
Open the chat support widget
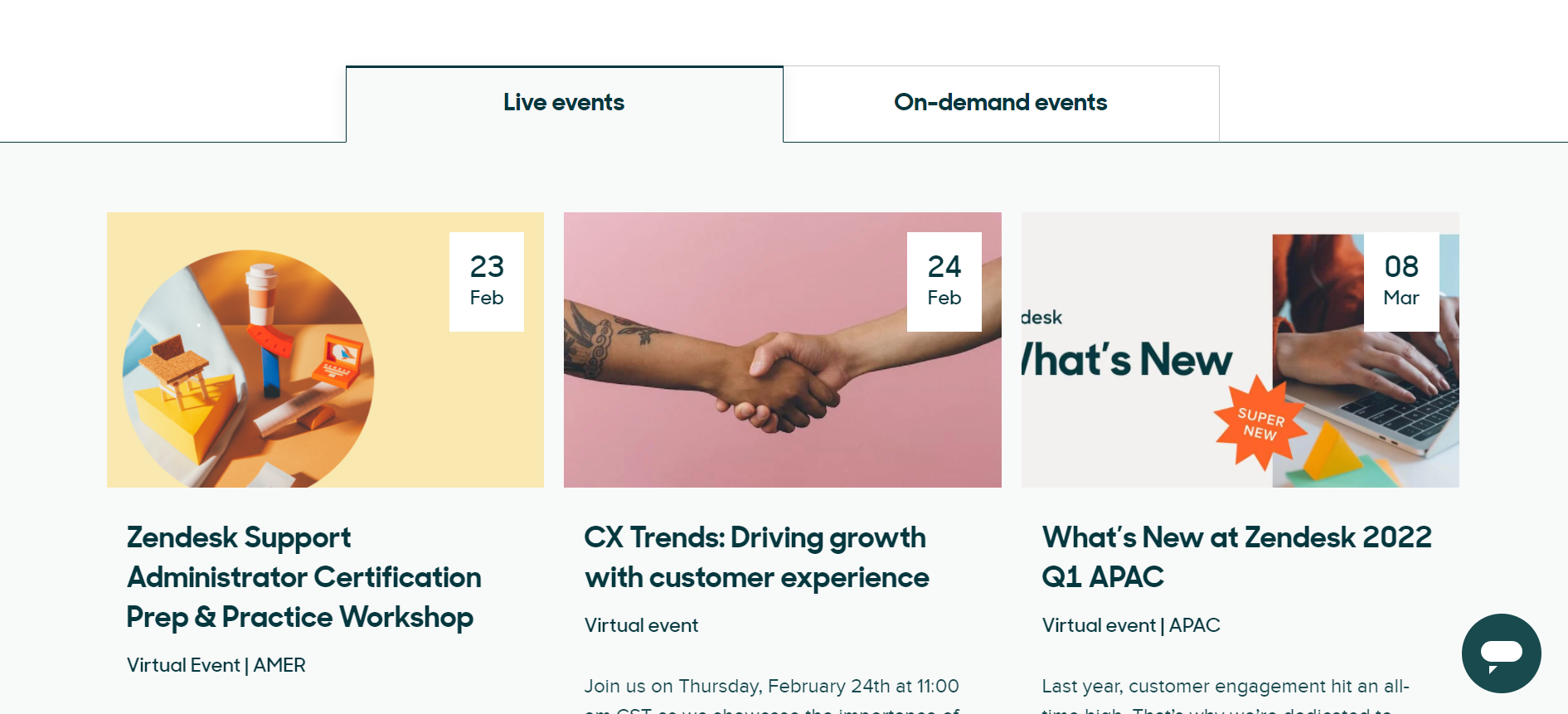click(x=1501, y=653)
